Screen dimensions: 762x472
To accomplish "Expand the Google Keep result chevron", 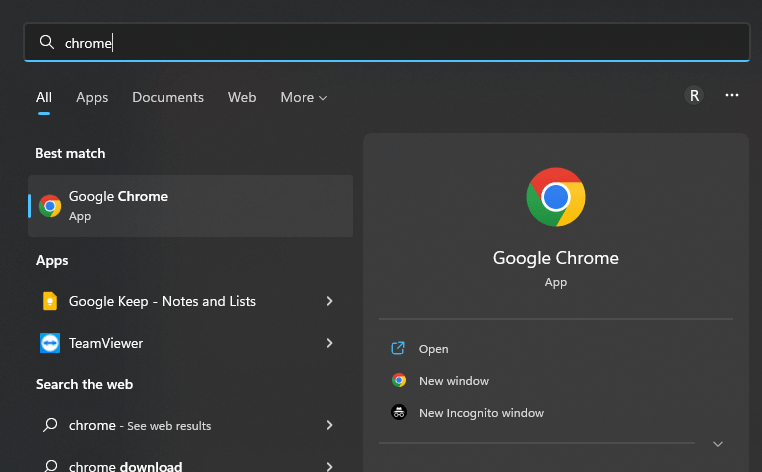I will coord(329,301).
